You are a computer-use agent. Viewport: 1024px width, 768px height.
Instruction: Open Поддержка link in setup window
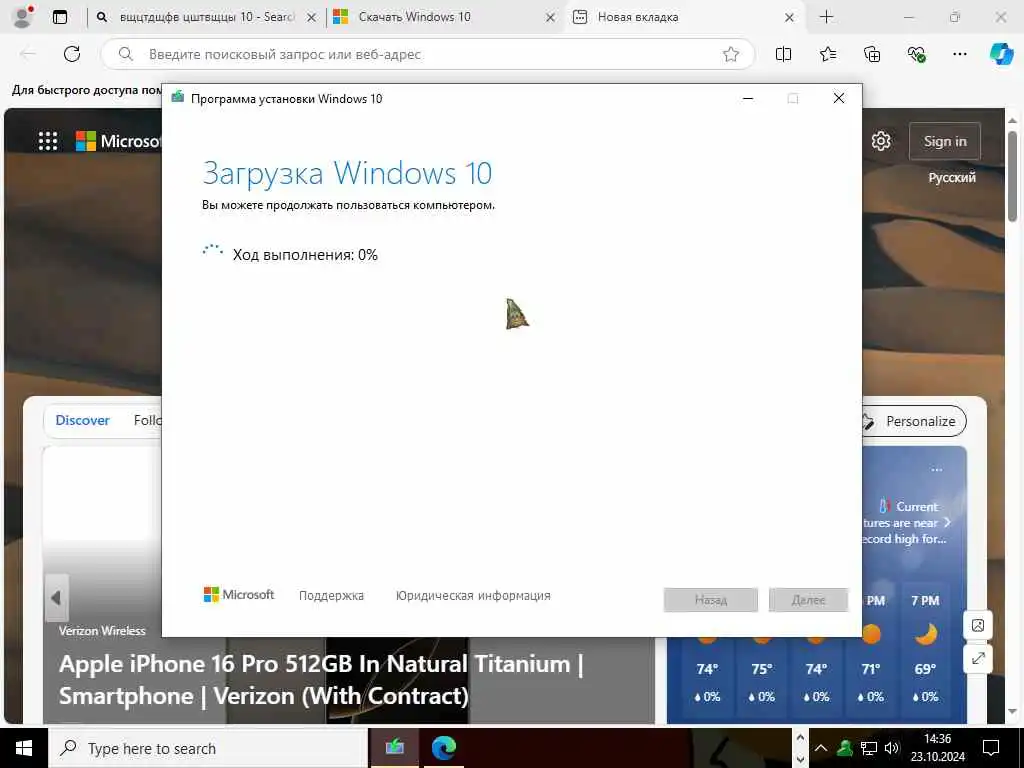click(331, 596)
